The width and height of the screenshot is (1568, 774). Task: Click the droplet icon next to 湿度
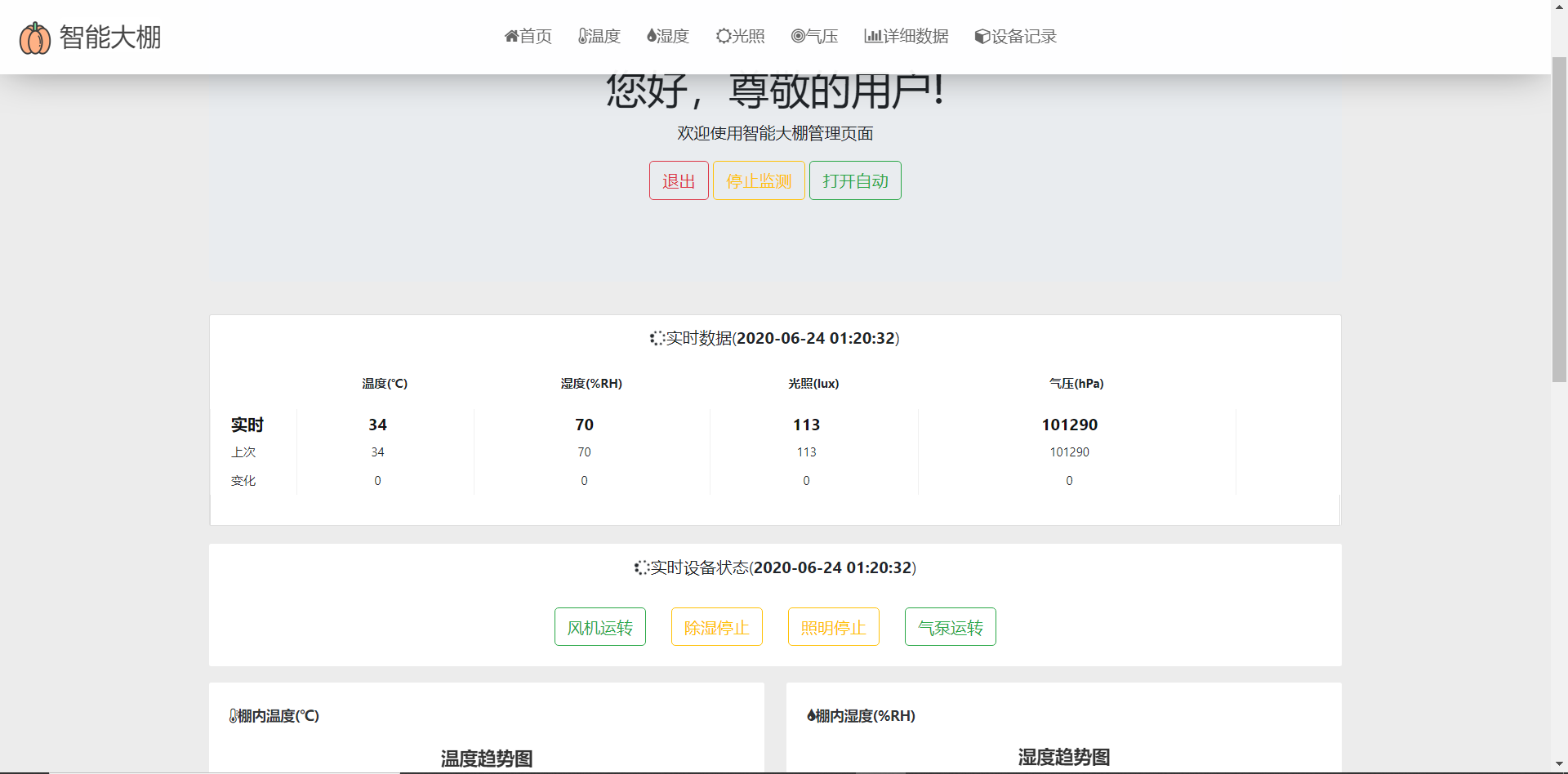point(650,36)
